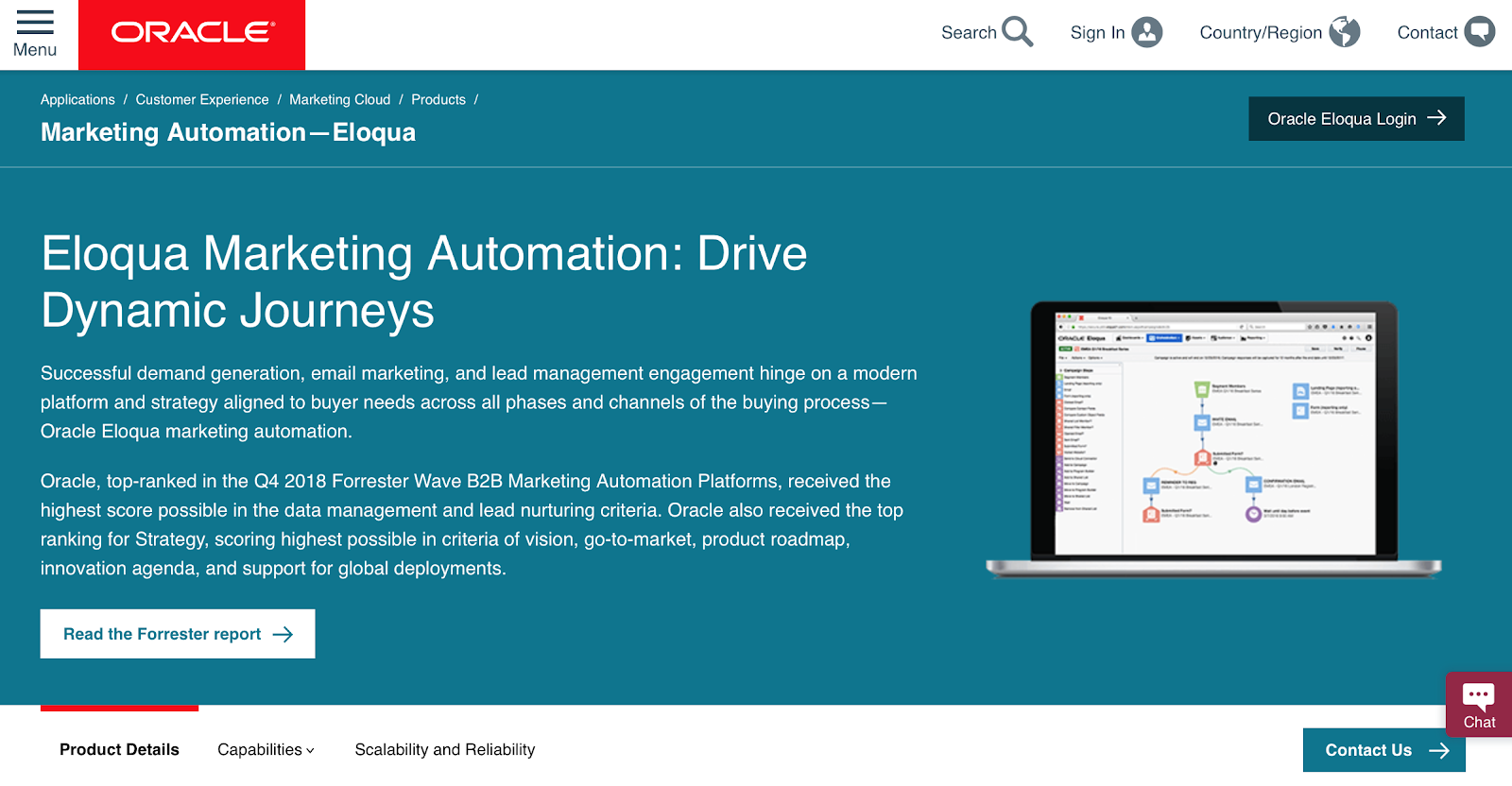Click the Search label in header
Image resolution: width=1512 pixels, height=786 pixels.
coord(969,33)
